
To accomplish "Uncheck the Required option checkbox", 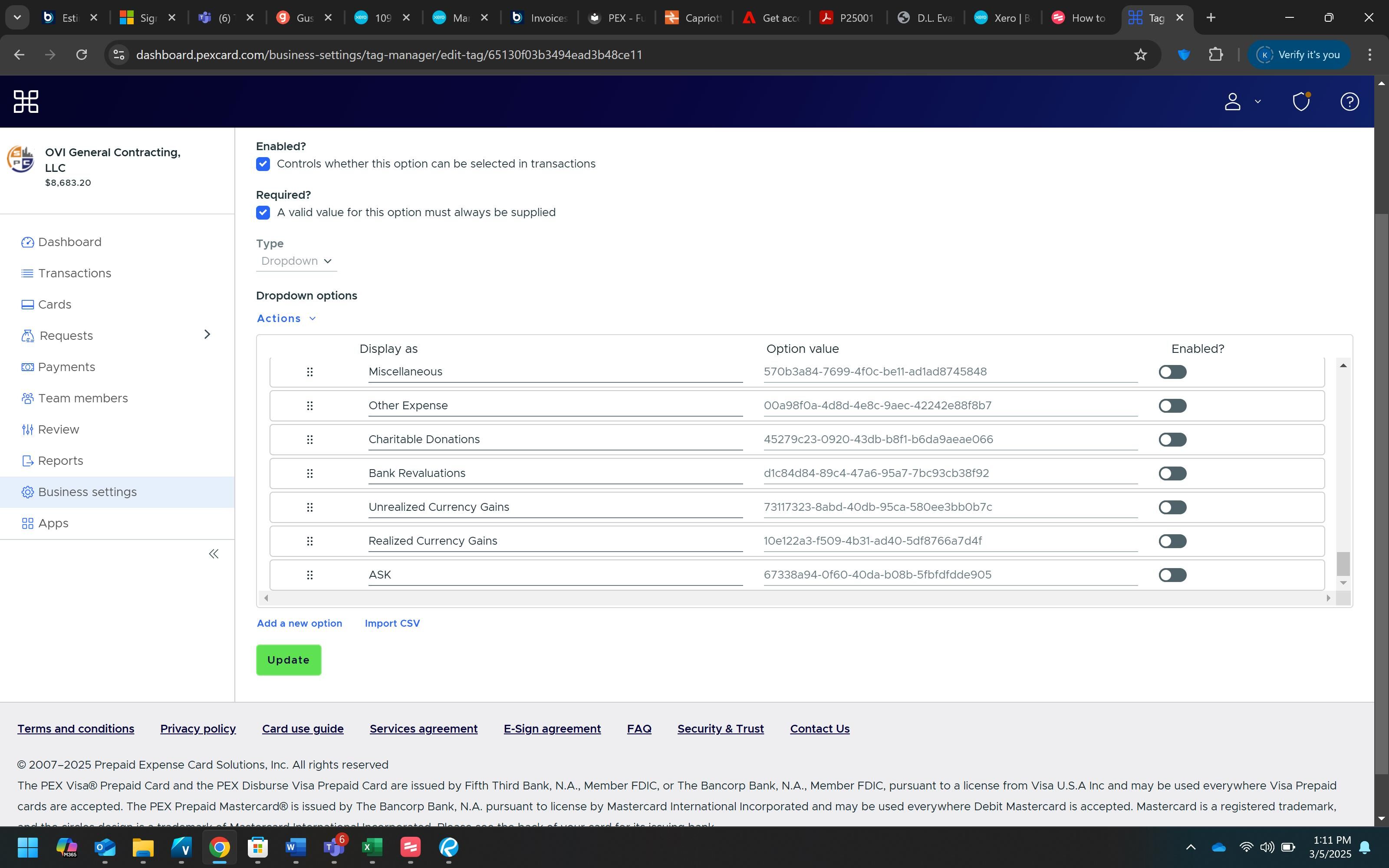I will [x=263, y=213].
